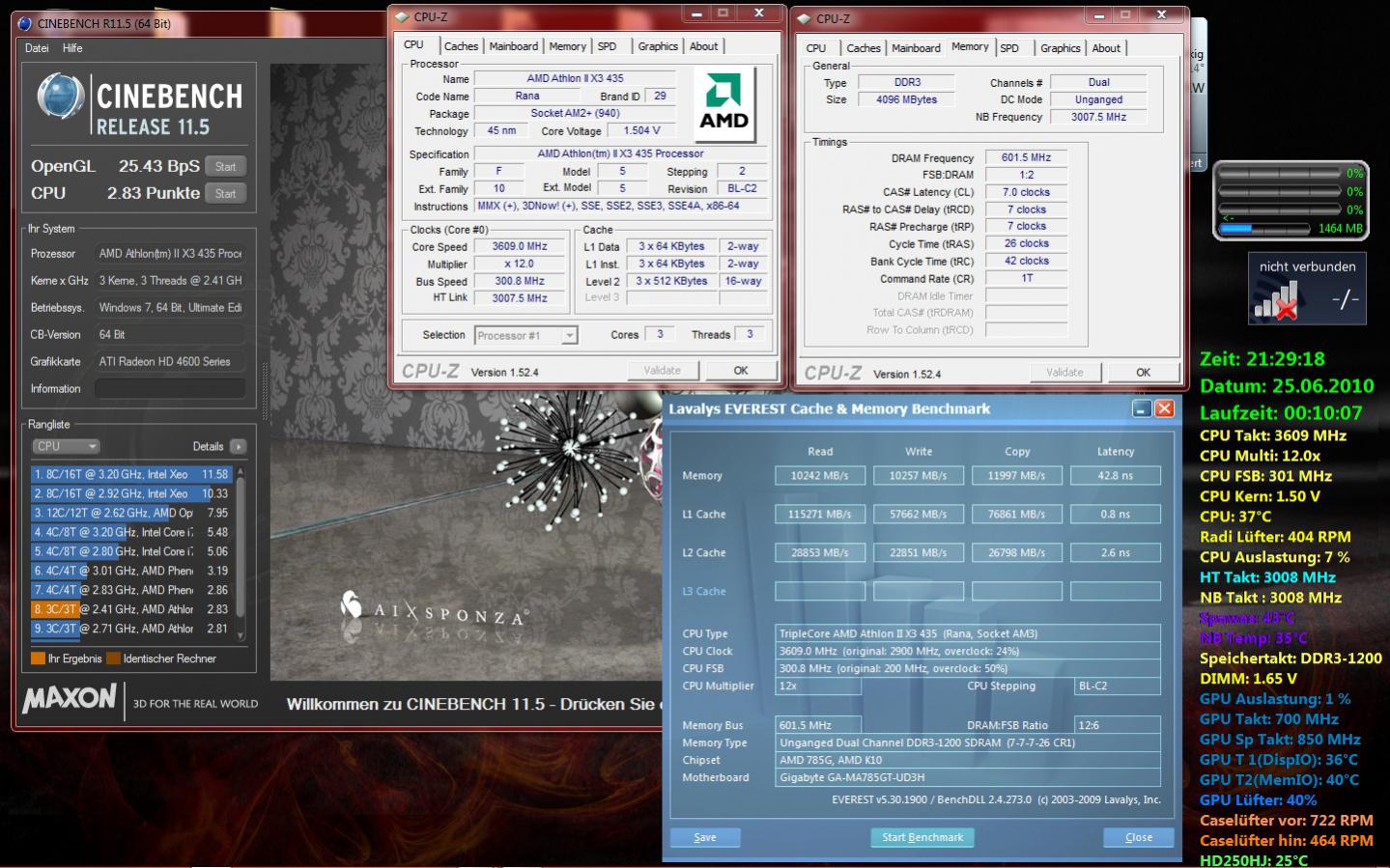Select highlighted ranking row 8 3C/3T @ 2.41 GHz
This screenshot has height=868, width=1390.
point(131,609)
